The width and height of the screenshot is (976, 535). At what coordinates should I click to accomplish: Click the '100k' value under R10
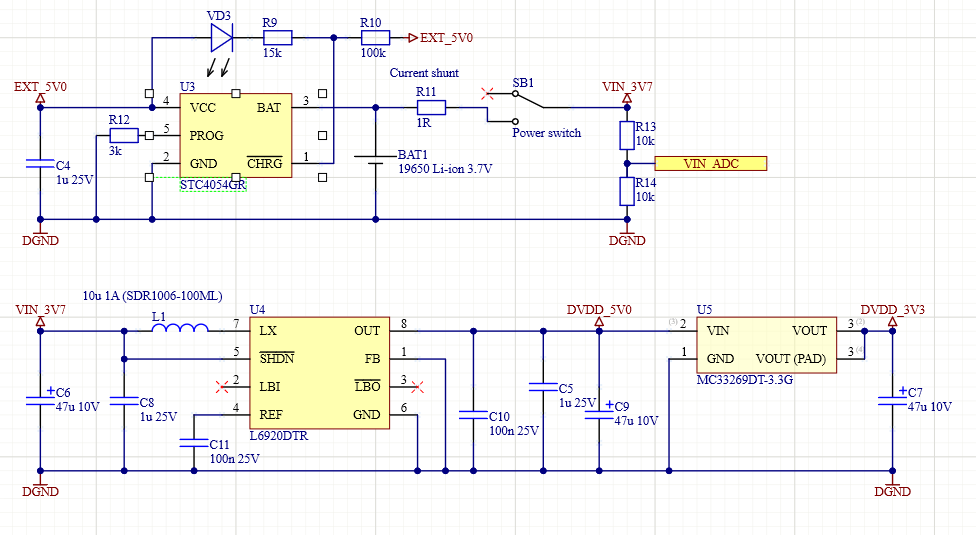click(x=373, y=53)
